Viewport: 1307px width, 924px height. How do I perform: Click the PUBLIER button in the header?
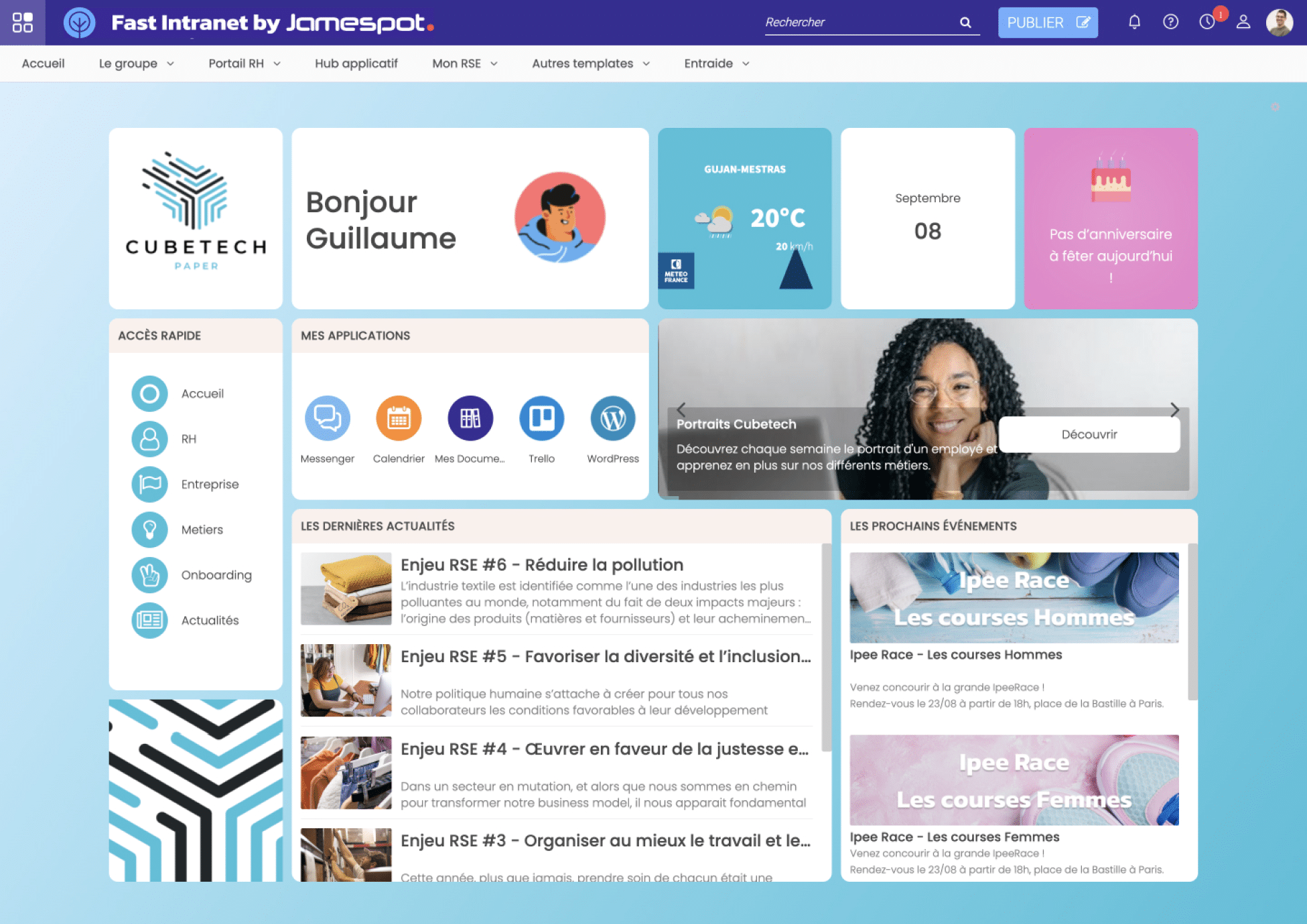point(1048,22)
